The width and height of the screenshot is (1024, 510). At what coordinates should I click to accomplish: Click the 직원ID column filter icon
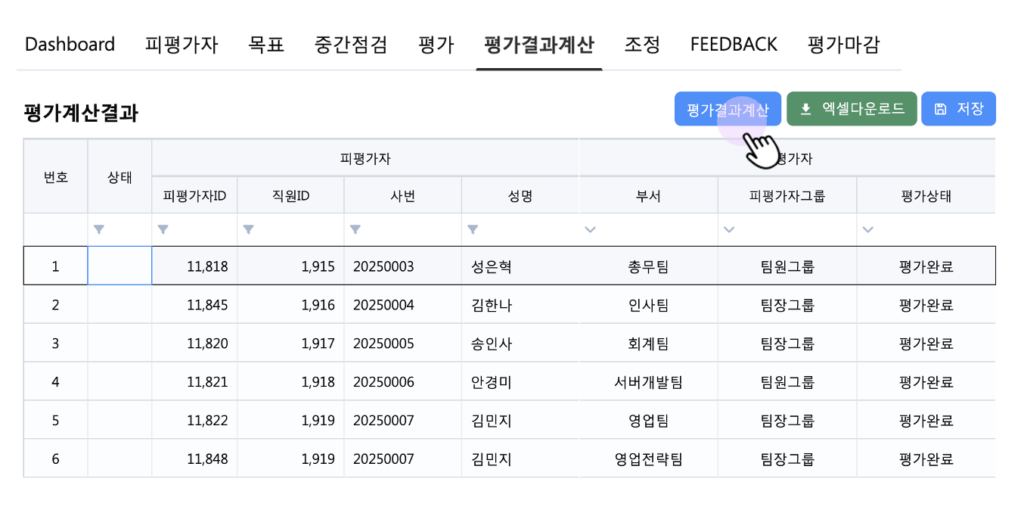[x=248, y=229]
